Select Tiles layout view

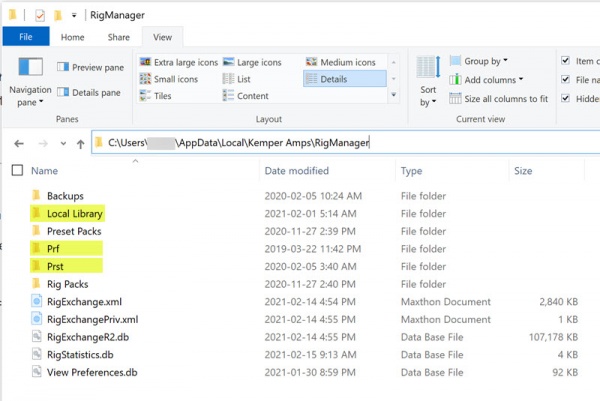click(161, 96)
